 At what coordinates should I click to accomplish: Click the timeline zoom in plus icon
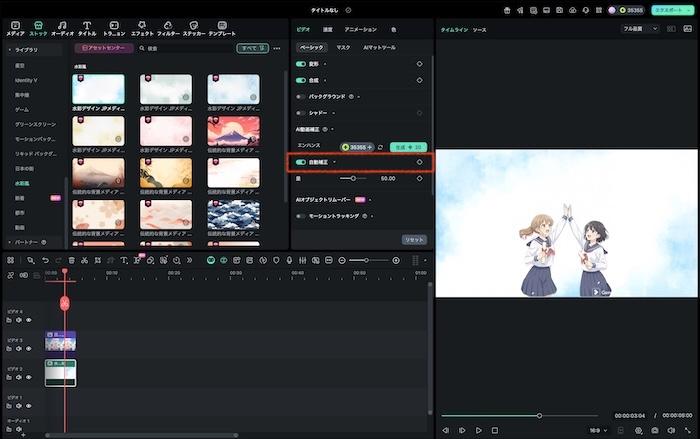(x=396, y=260)
